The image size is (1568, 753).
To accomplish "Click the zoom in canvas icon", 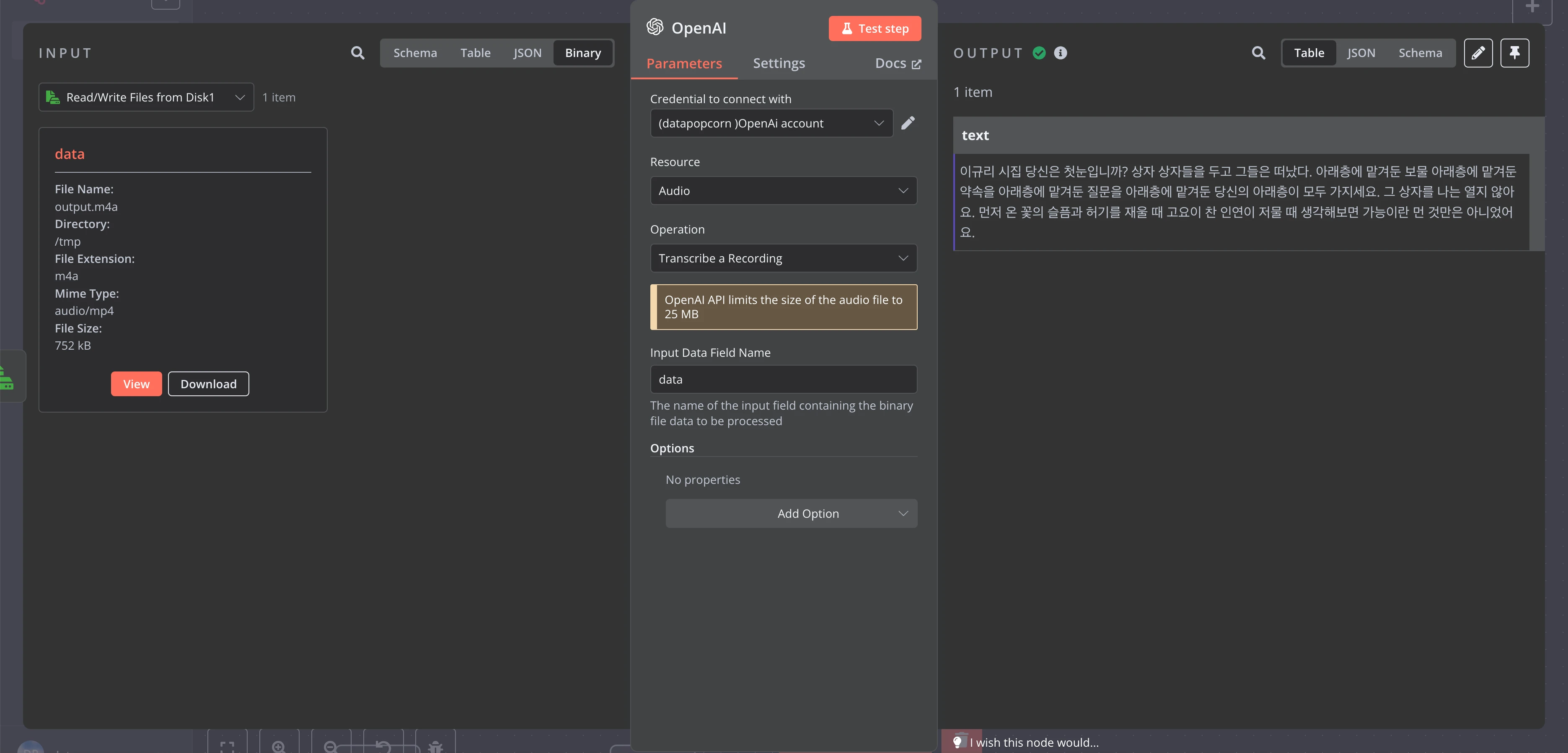I will (x=279, y=746).
